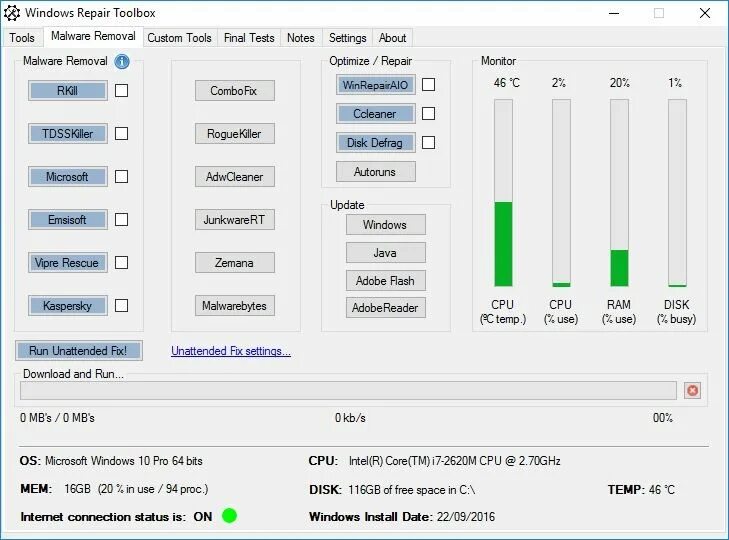Click the Windows Repair Toolbox title icon
Viewport: 729px width, 540px height.
(12, 13)
